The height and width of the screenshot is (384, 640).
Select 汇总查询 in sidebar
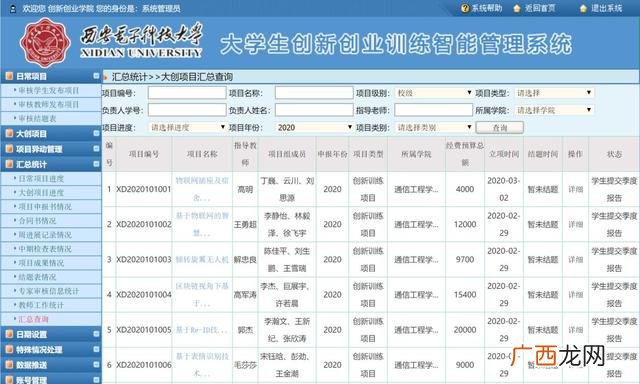[33, 319]
